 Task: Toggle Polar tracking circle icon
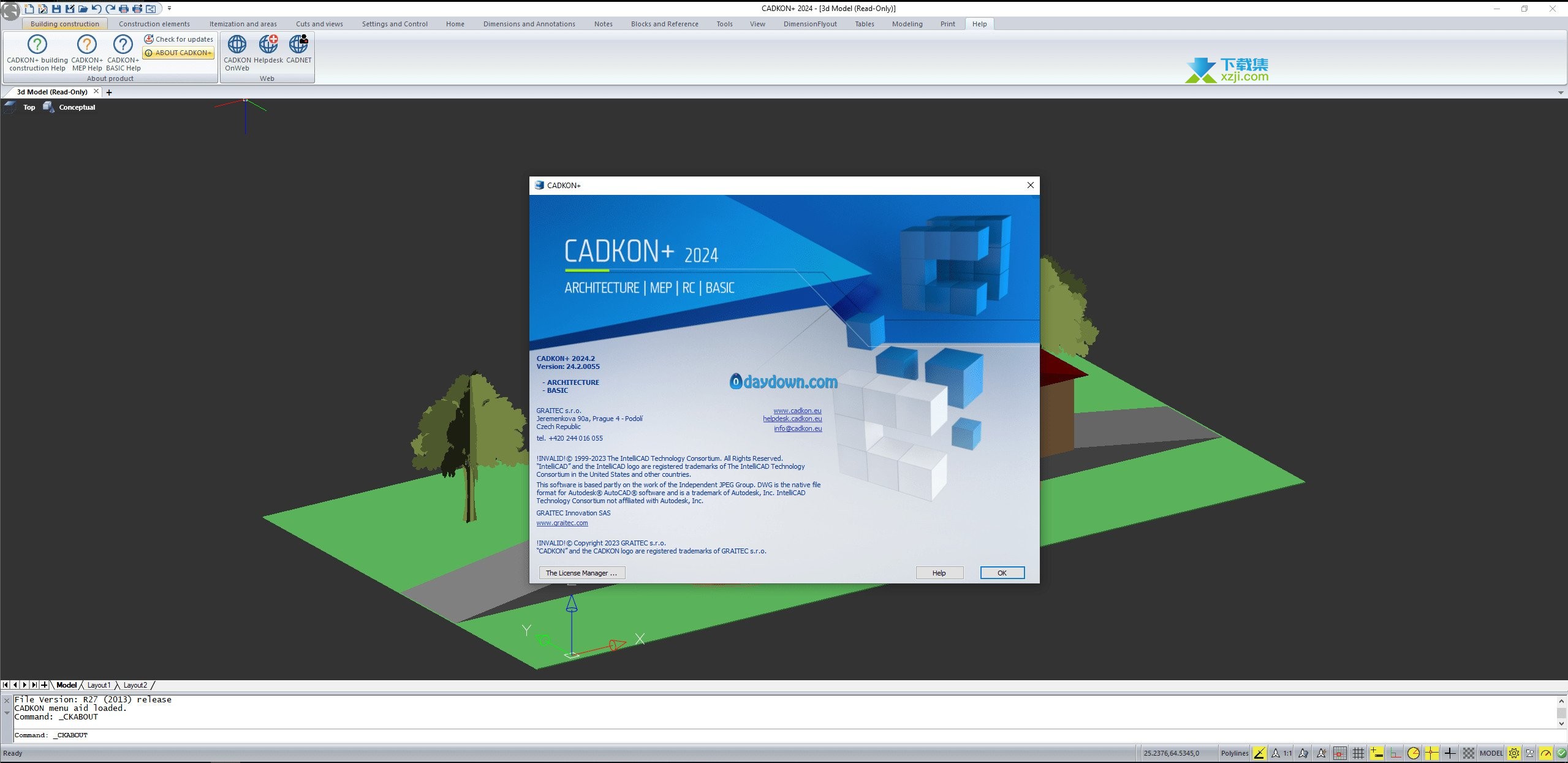tap(1414, 753)
